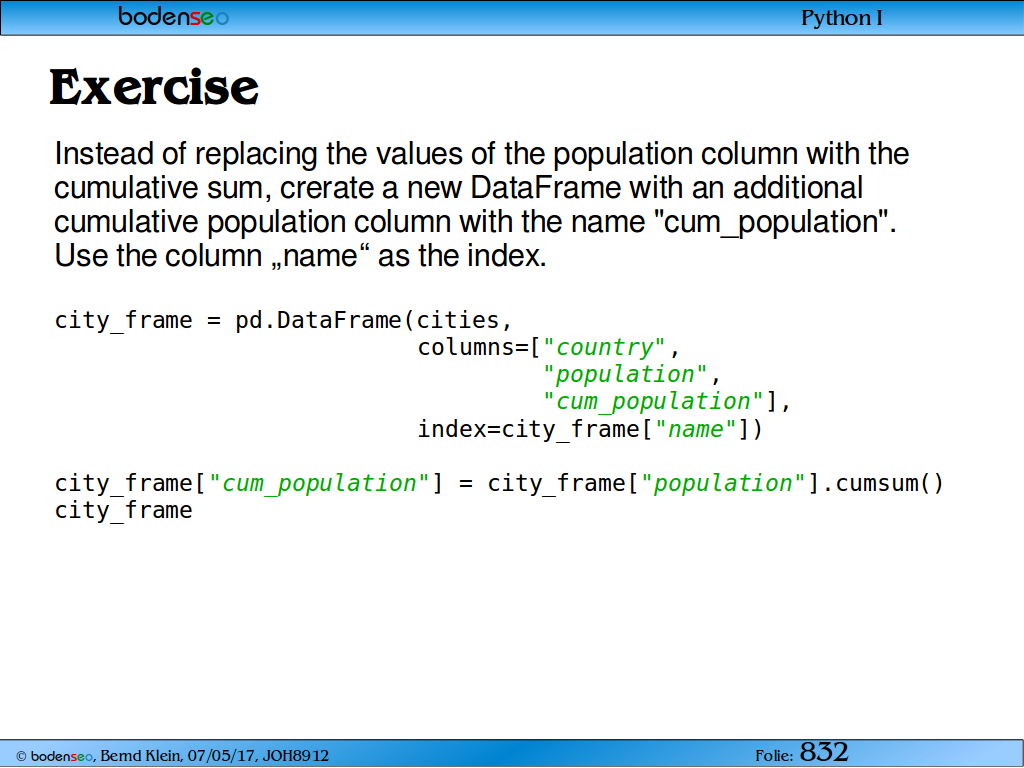Click the 'Exercise' slide heading

click(154, 88)
